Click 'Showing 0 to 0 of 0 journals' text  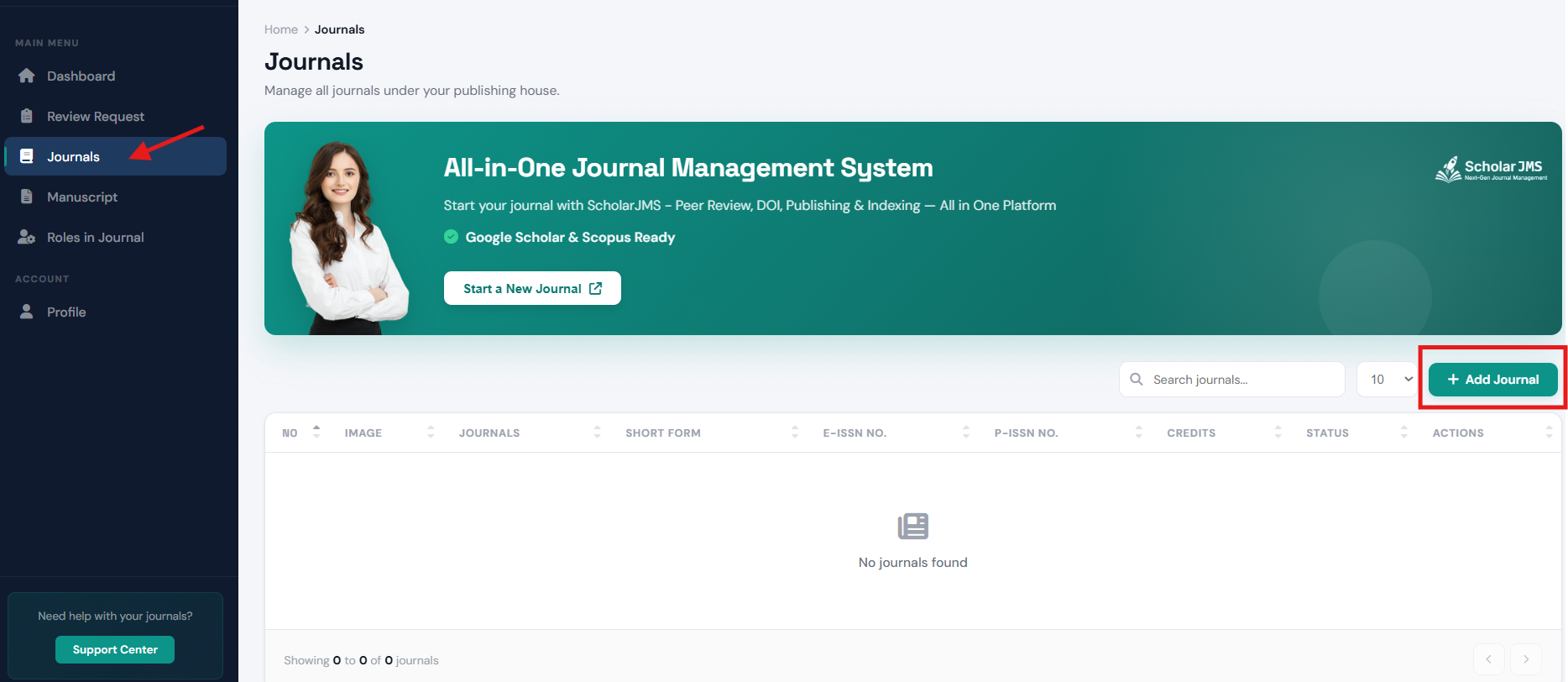tap(361, 660)
